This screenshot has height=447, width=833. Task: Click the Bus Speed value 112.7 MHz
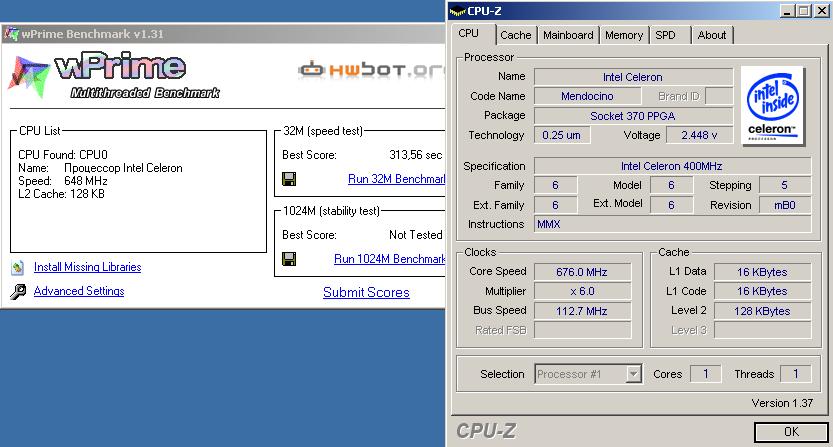[582, 311]
